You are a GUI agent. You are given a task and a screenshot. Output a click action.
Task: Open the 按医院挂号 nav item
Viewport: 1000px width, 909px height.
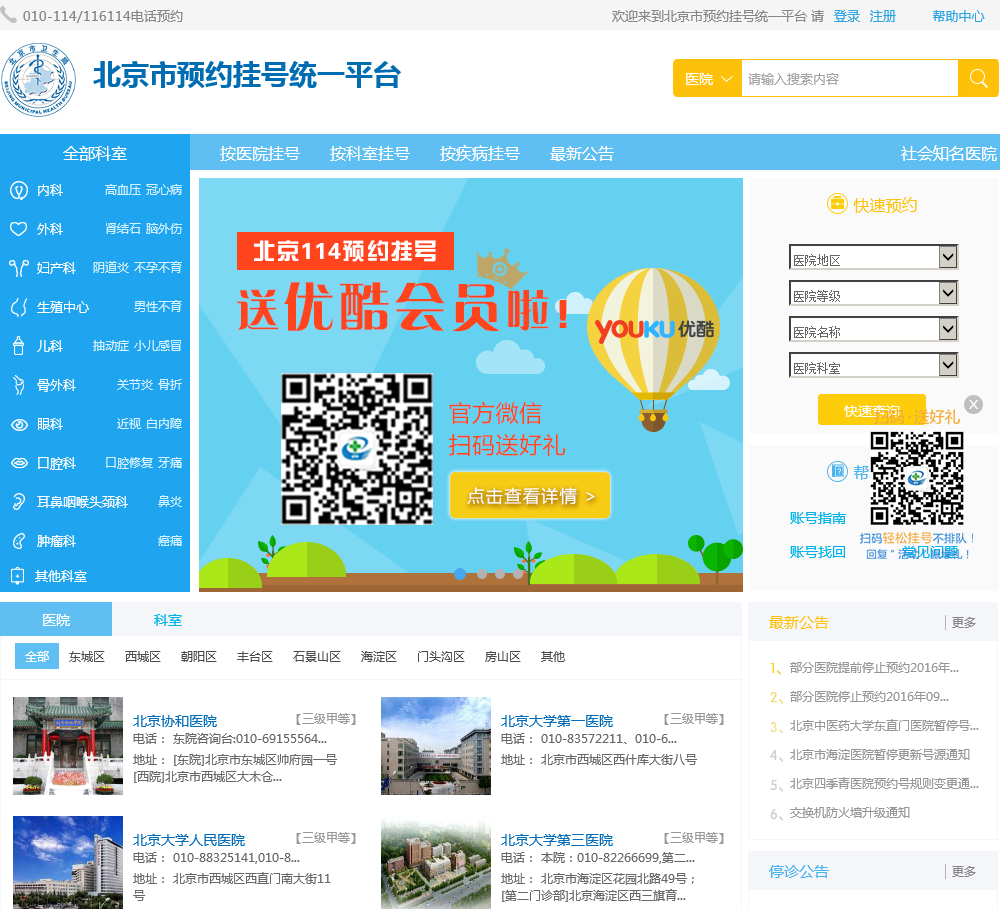pyautogui.click(x=260, y=153)
